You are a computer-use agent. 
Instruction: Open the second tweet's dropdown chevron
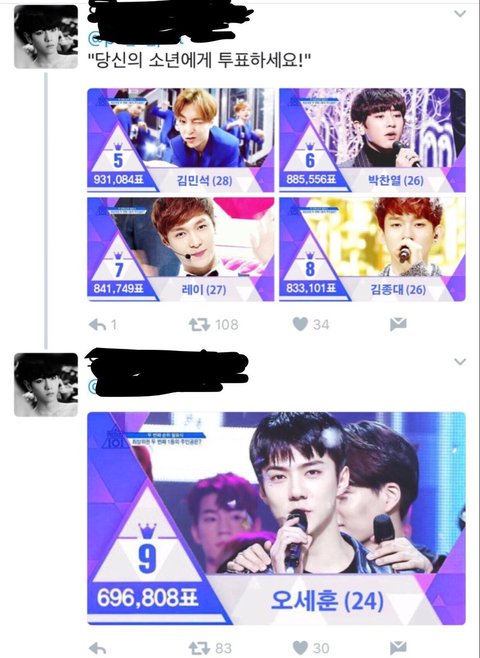pyautogui.click(x=460, y=361)
